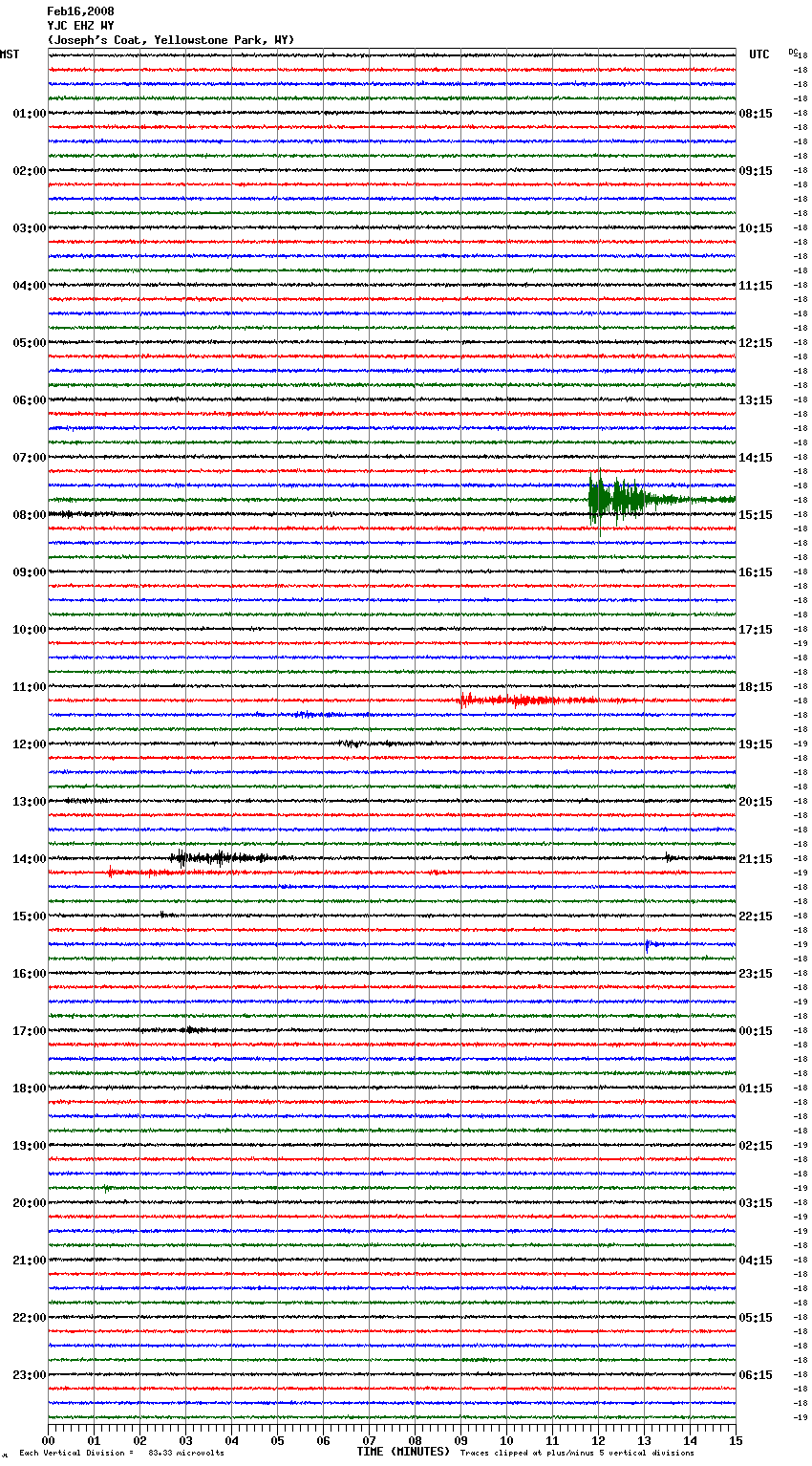Screen dimensions: 812x1466
Task: Select the 12:00 MST time label
Action: (29, 744)
